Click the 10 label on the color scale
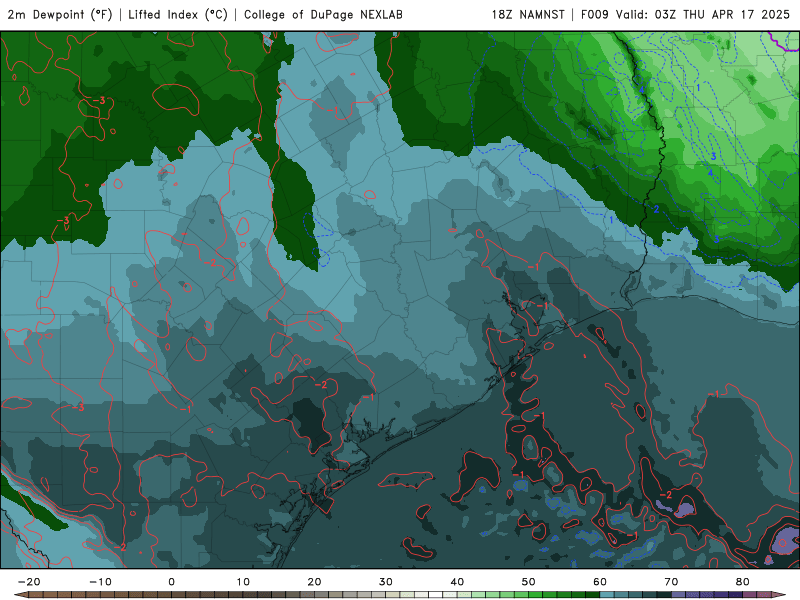800x600 pixels. pyautogui.click(x=243, y=582)
